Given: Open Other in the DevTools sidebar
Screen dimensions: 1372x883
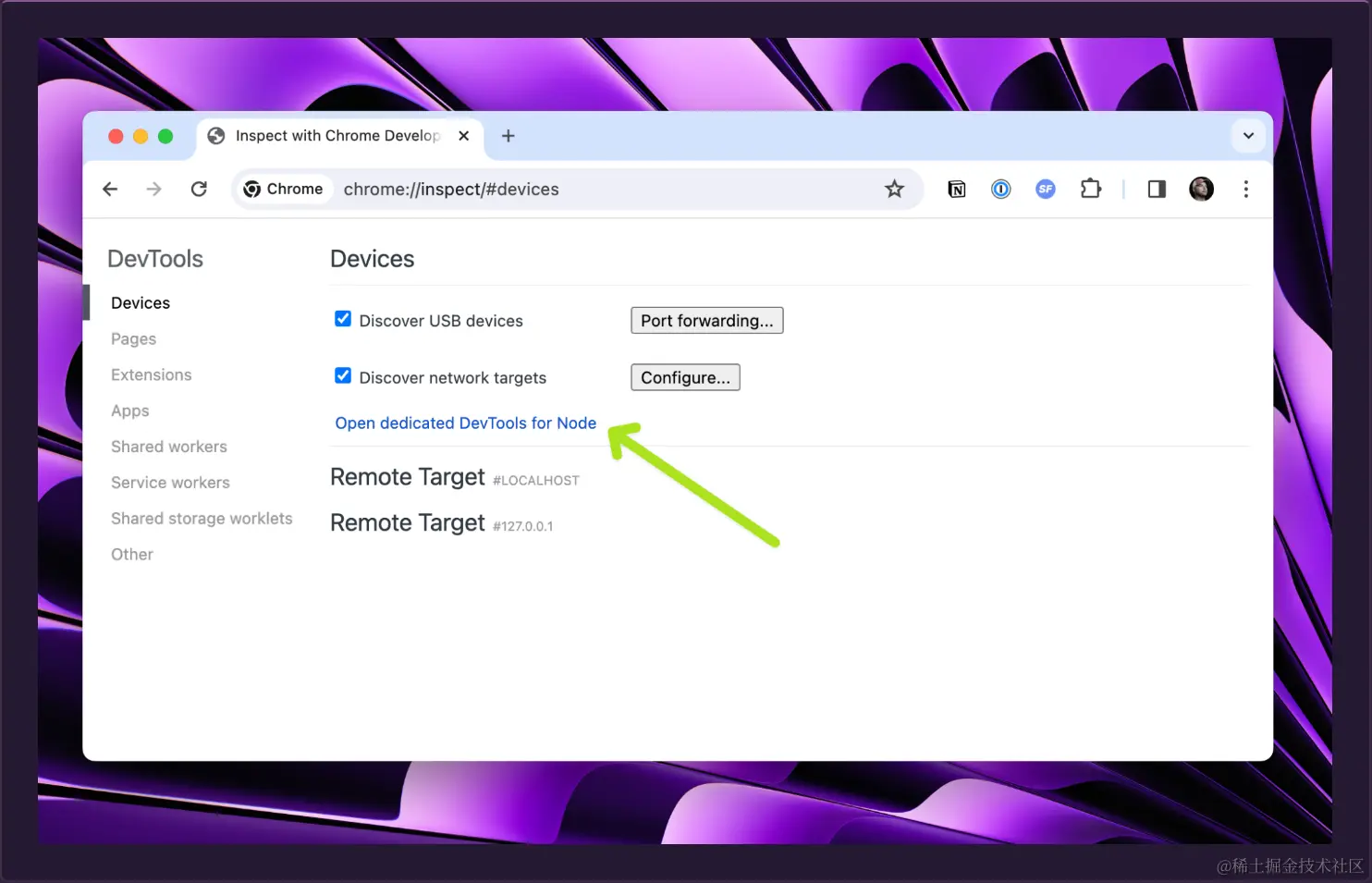Looking at the screenshot, I should (132, 555).
